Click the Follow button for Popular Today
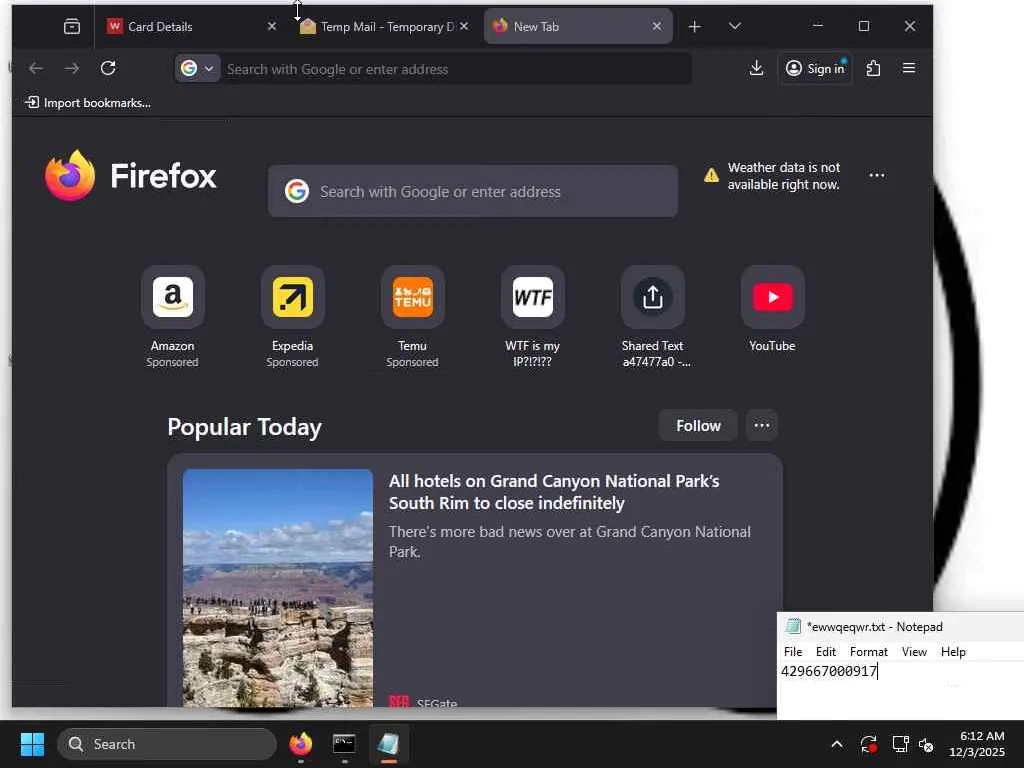The image size is (1024, 768). click(x=698, y=425)
